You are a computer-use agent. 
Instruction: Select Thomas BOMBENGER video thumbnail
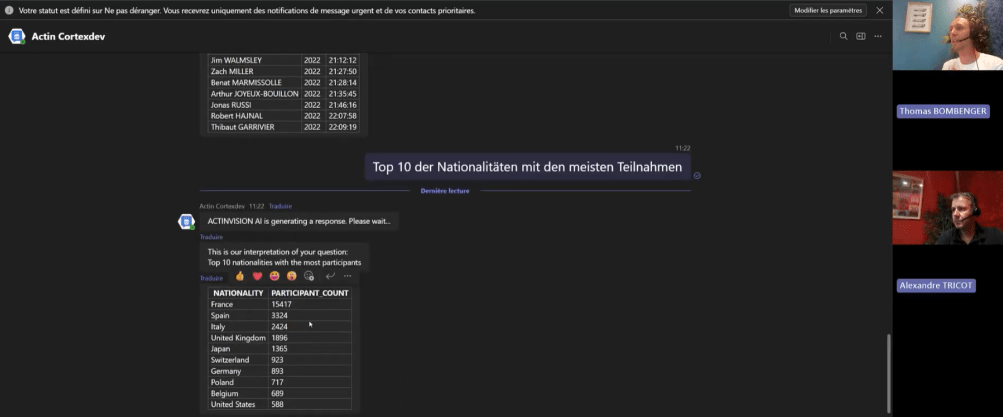pyautogui.click(x=946, y=35)
